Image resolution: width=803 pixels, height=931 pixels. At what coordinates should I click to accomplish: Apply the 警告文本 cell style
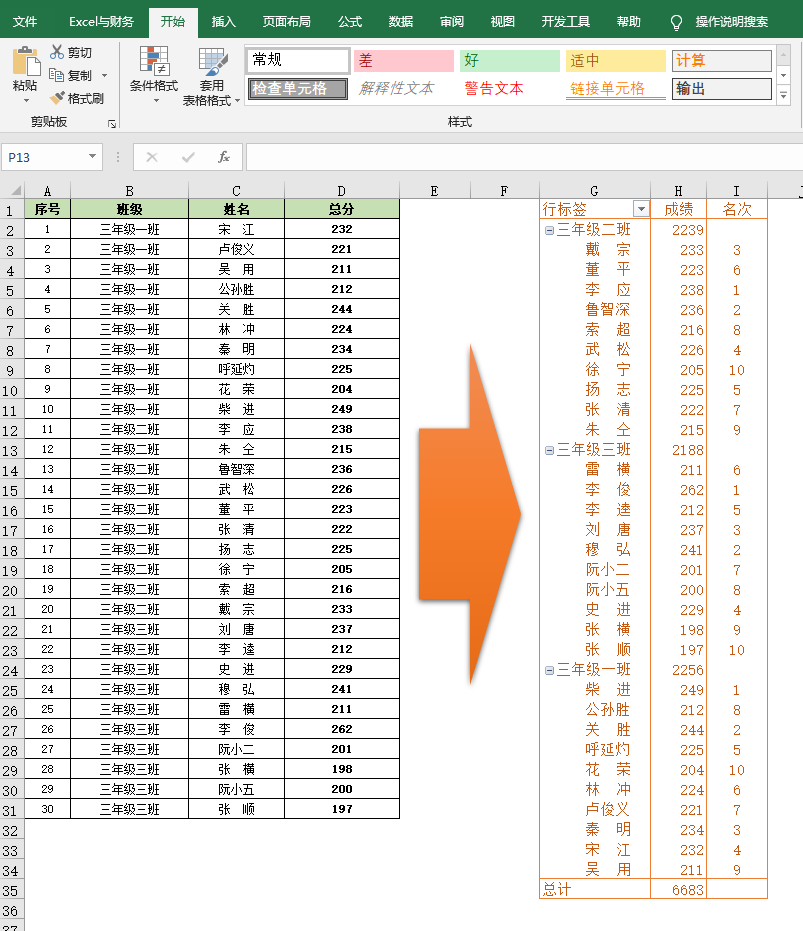click(510, 89)
